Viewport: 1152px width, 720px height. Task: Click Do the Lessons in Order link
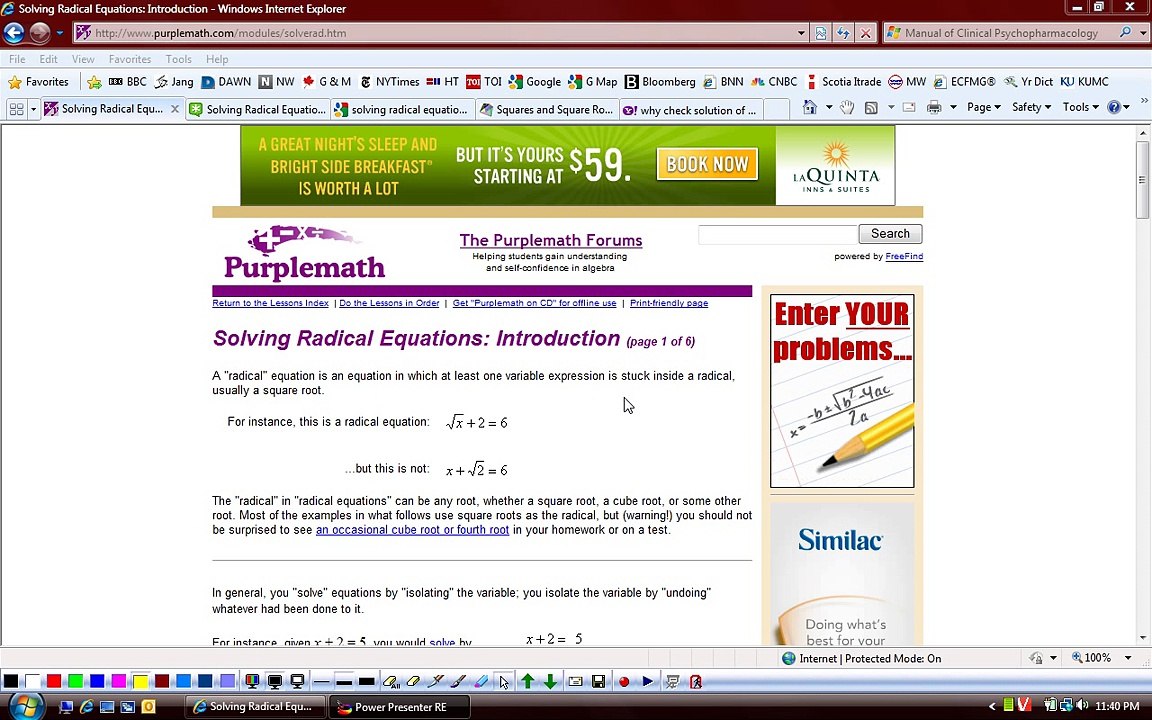pyautogui.click(x=389, y=303)
